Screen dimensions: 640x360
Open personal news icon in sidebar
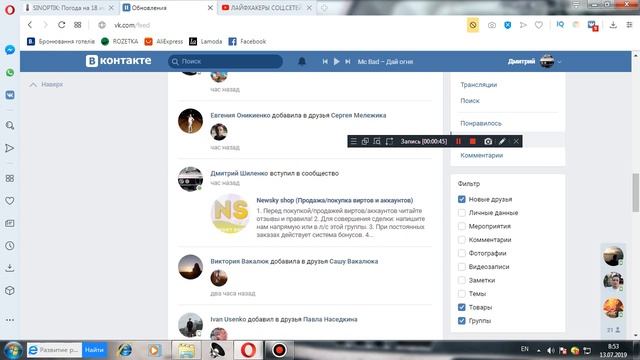tap(10, 223)
